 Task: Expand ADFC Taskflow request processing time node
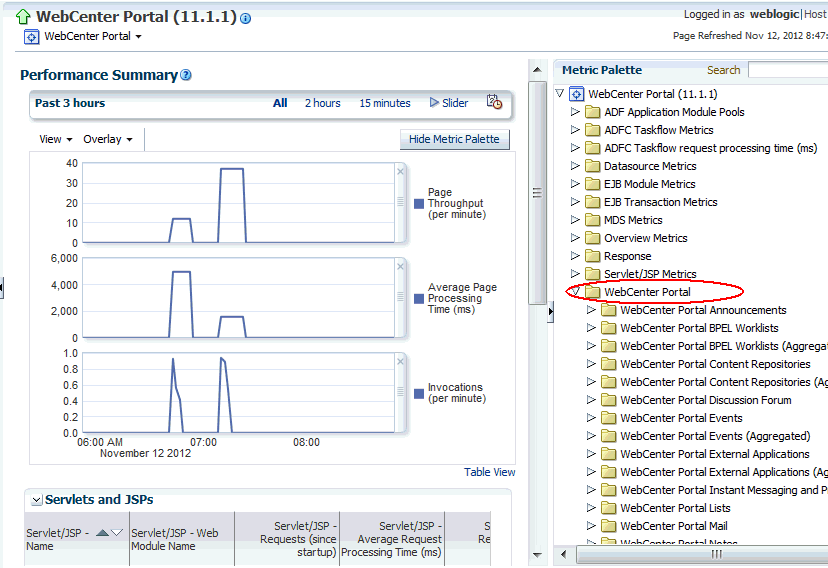[575, 147]
